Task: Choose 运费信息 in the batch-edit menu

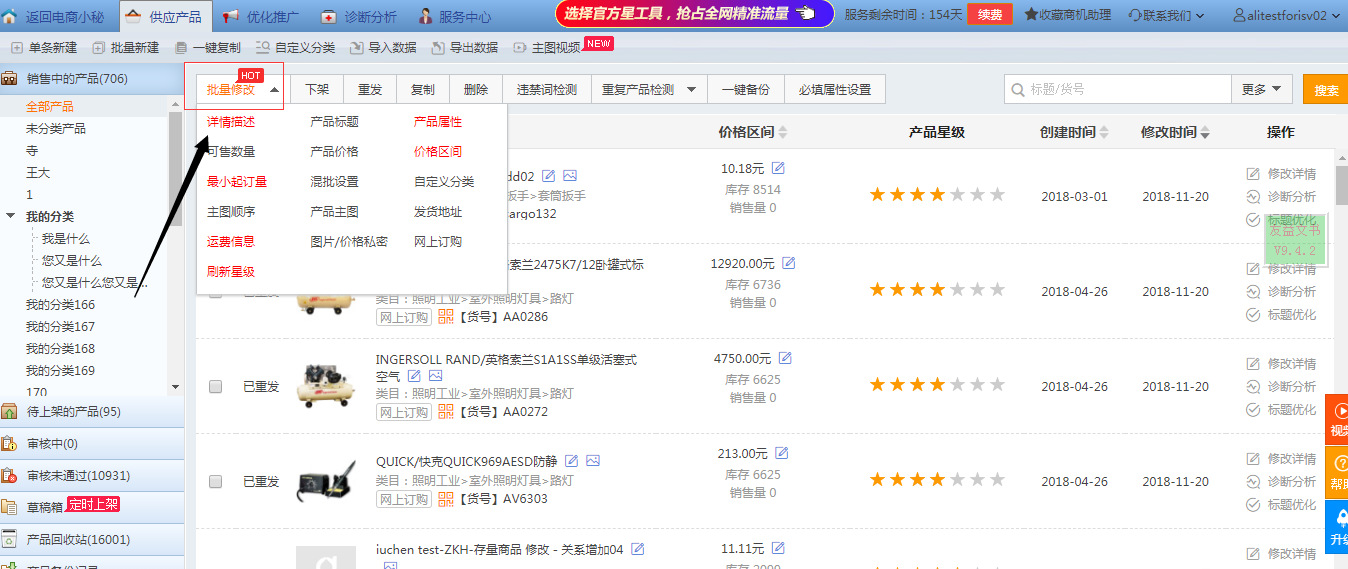Action: point(231,242)
